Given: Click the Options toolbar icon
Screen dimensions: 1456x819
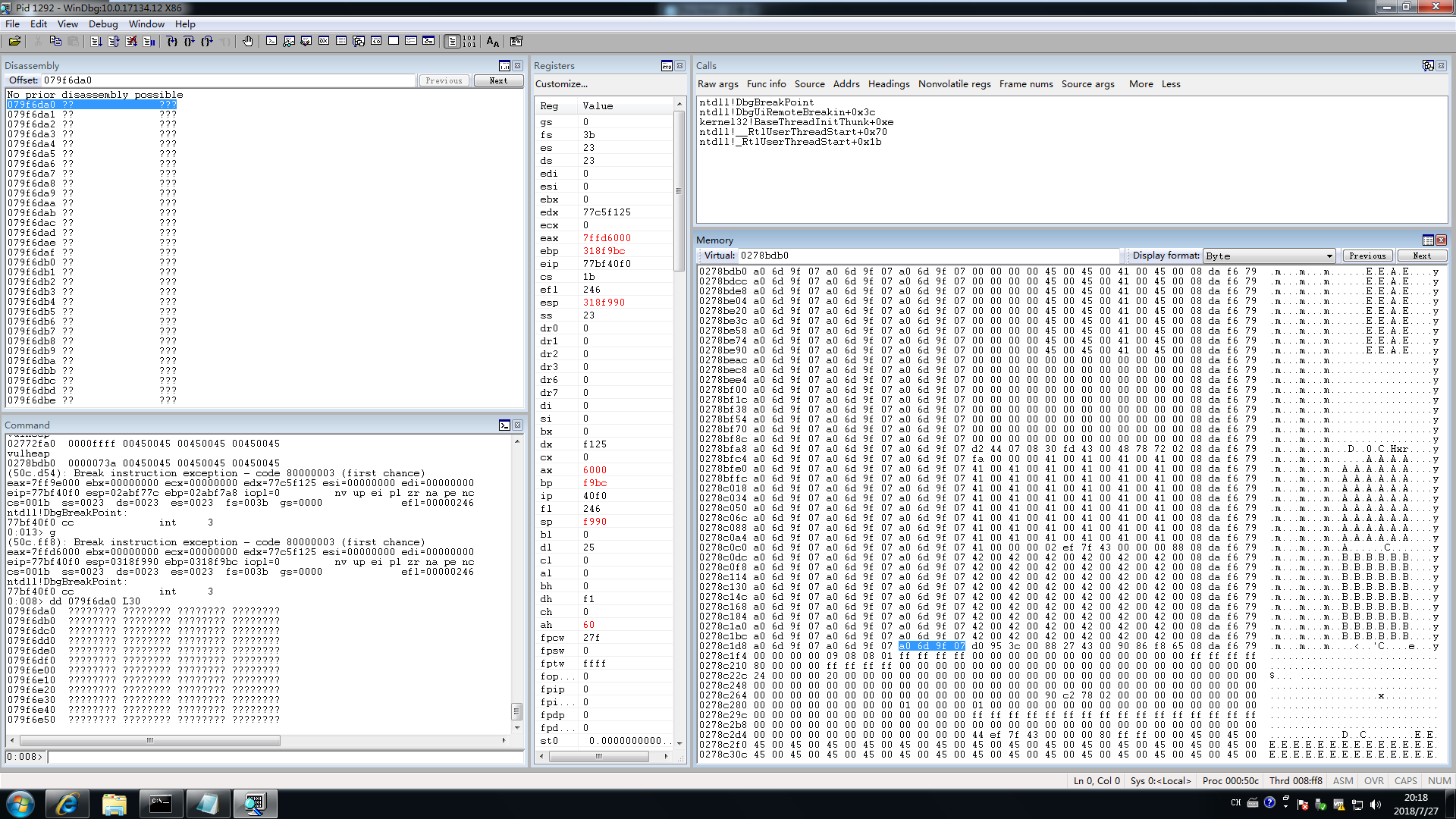Looking at the screenshot, I should click(x=516, y=41).
